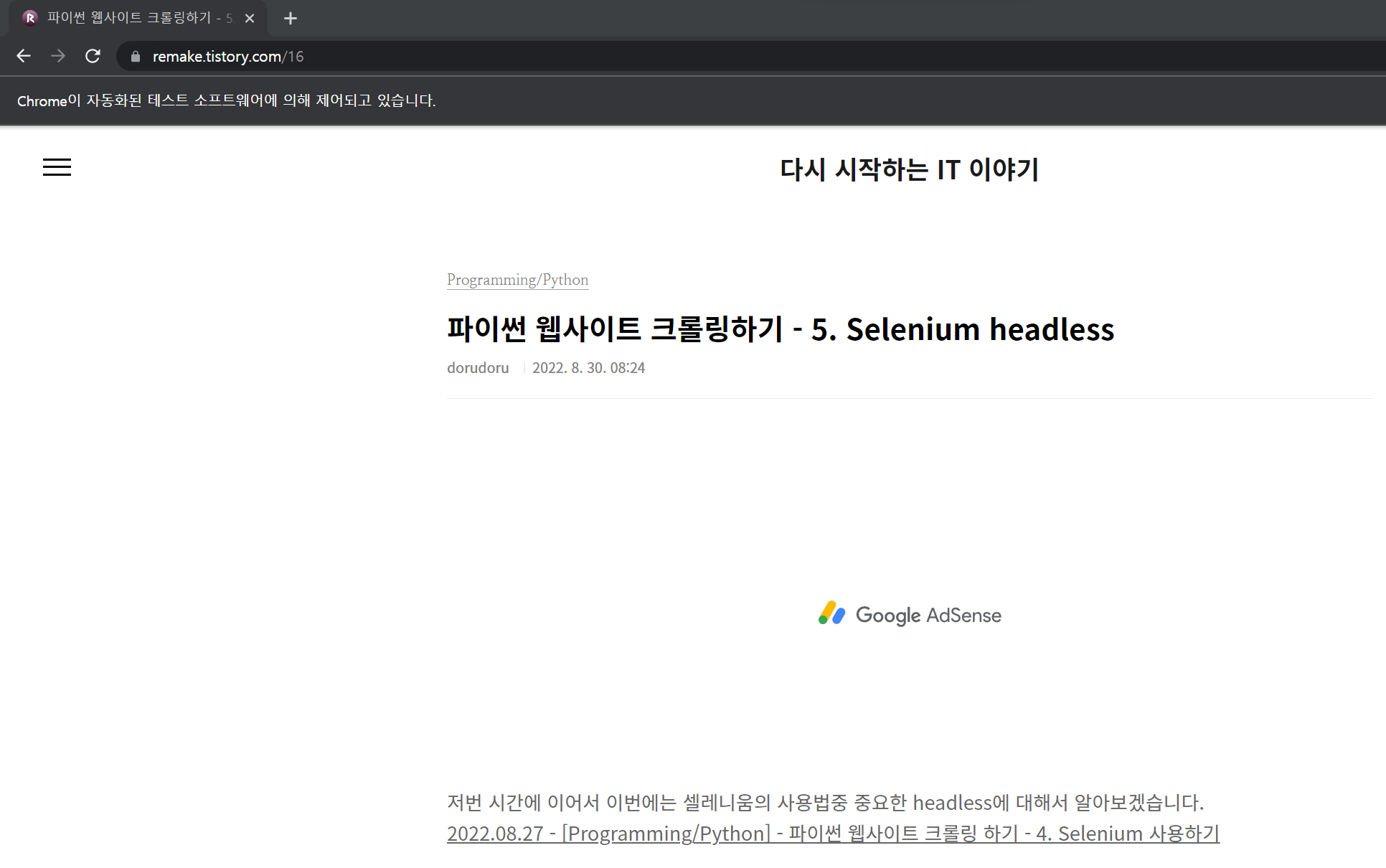Open the 4. Selenium 사용하기 post link
This screenshot has width=1386, height=868.
click(833, 834)
